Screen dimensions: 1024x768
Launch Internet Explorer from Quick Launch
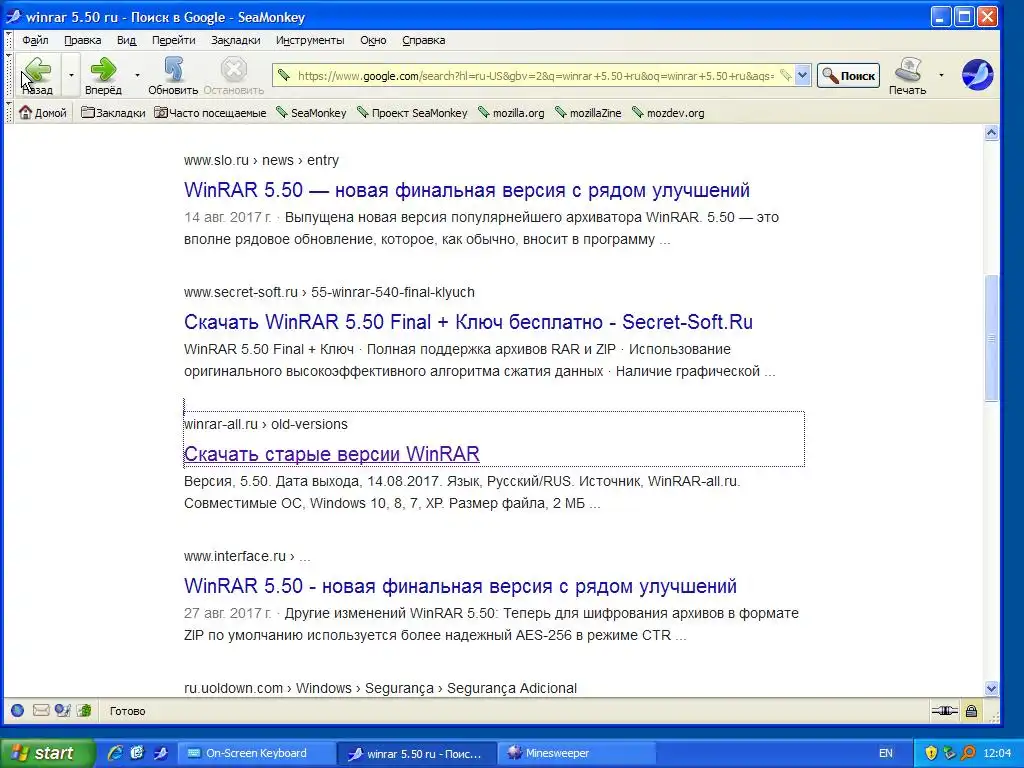[115, 753]
